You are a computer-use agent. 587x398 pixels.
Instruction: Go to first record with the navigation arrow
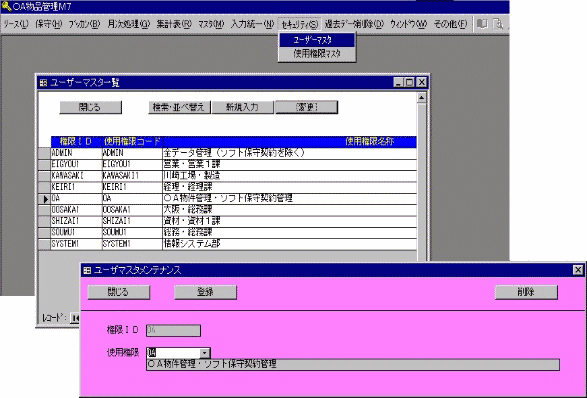pyautogui.click(x=75, y=318)
